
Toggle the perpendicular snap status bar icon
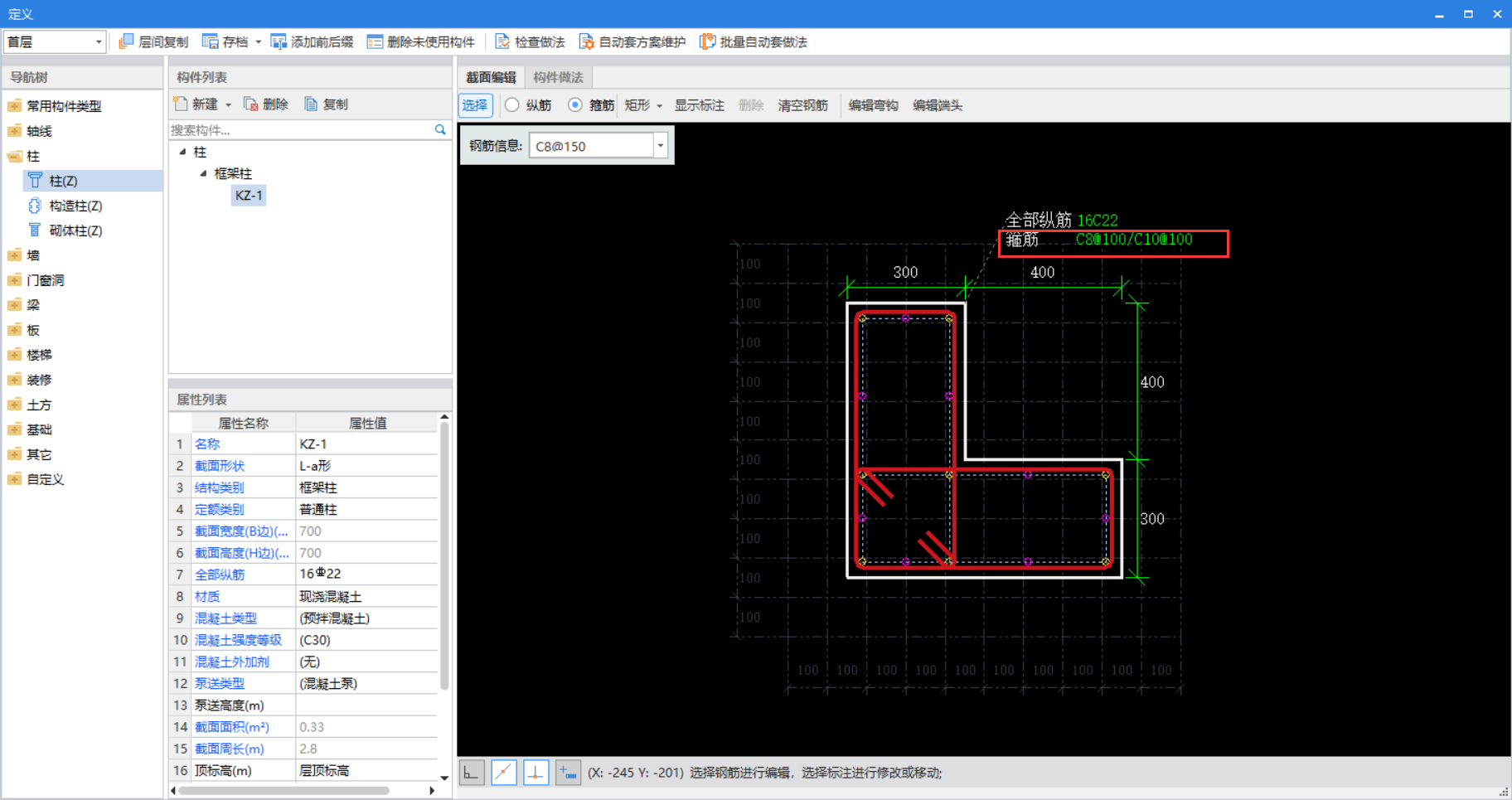[x=536, y=773]
